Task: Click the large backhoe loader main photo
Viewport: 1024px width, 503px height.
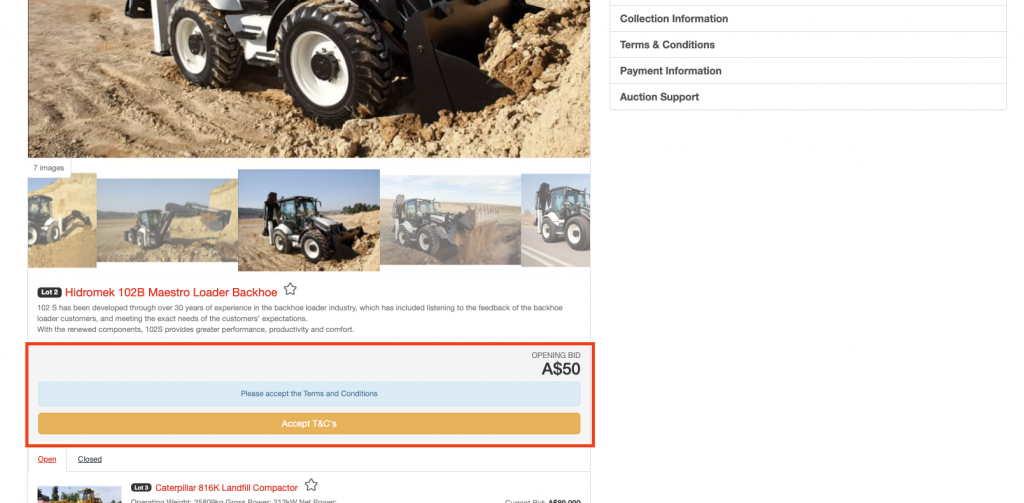Action: pos(309,78)
